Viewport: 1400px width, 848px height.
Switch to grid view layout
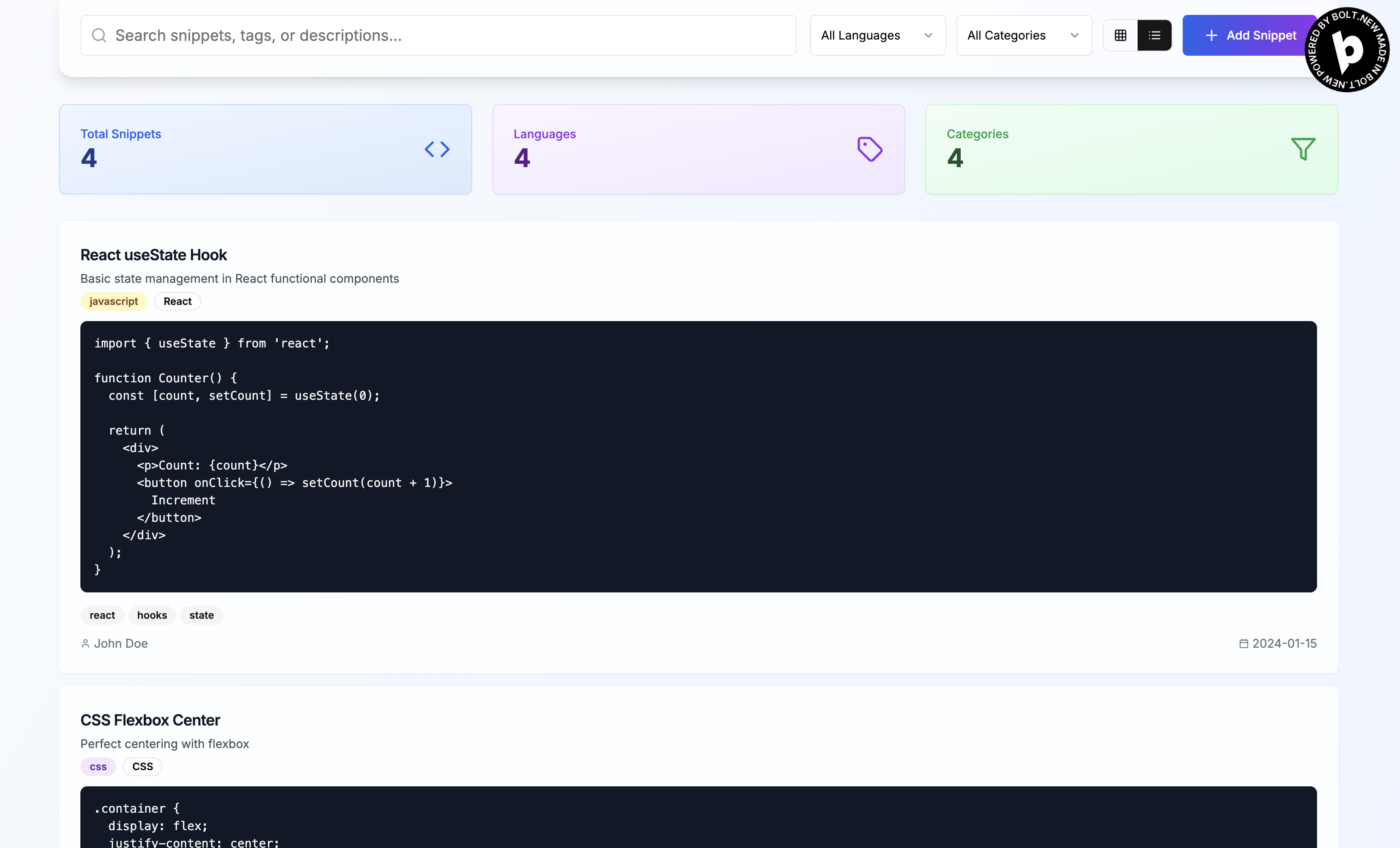1120,35
